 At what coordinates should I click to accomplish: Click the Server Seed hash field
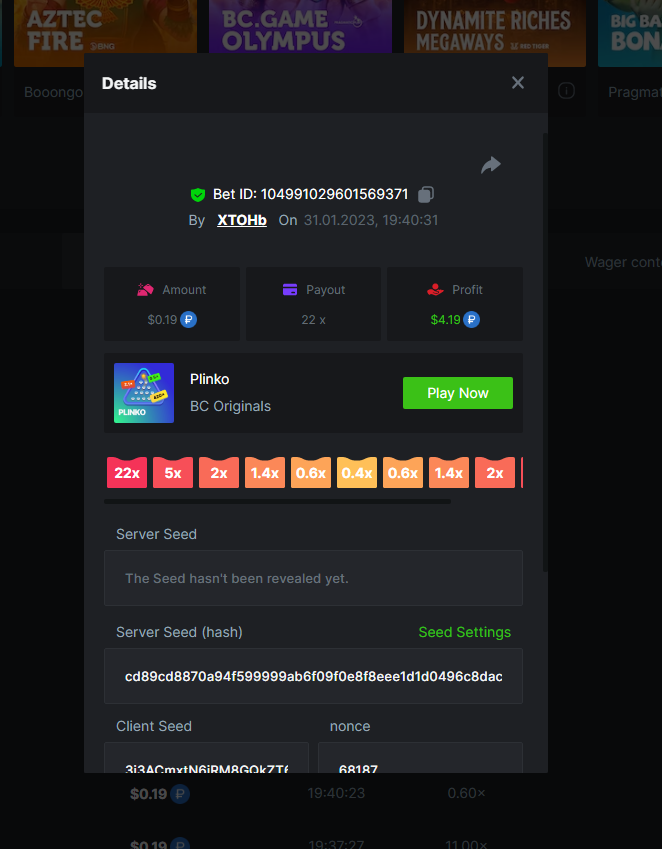tap(313, 676)
